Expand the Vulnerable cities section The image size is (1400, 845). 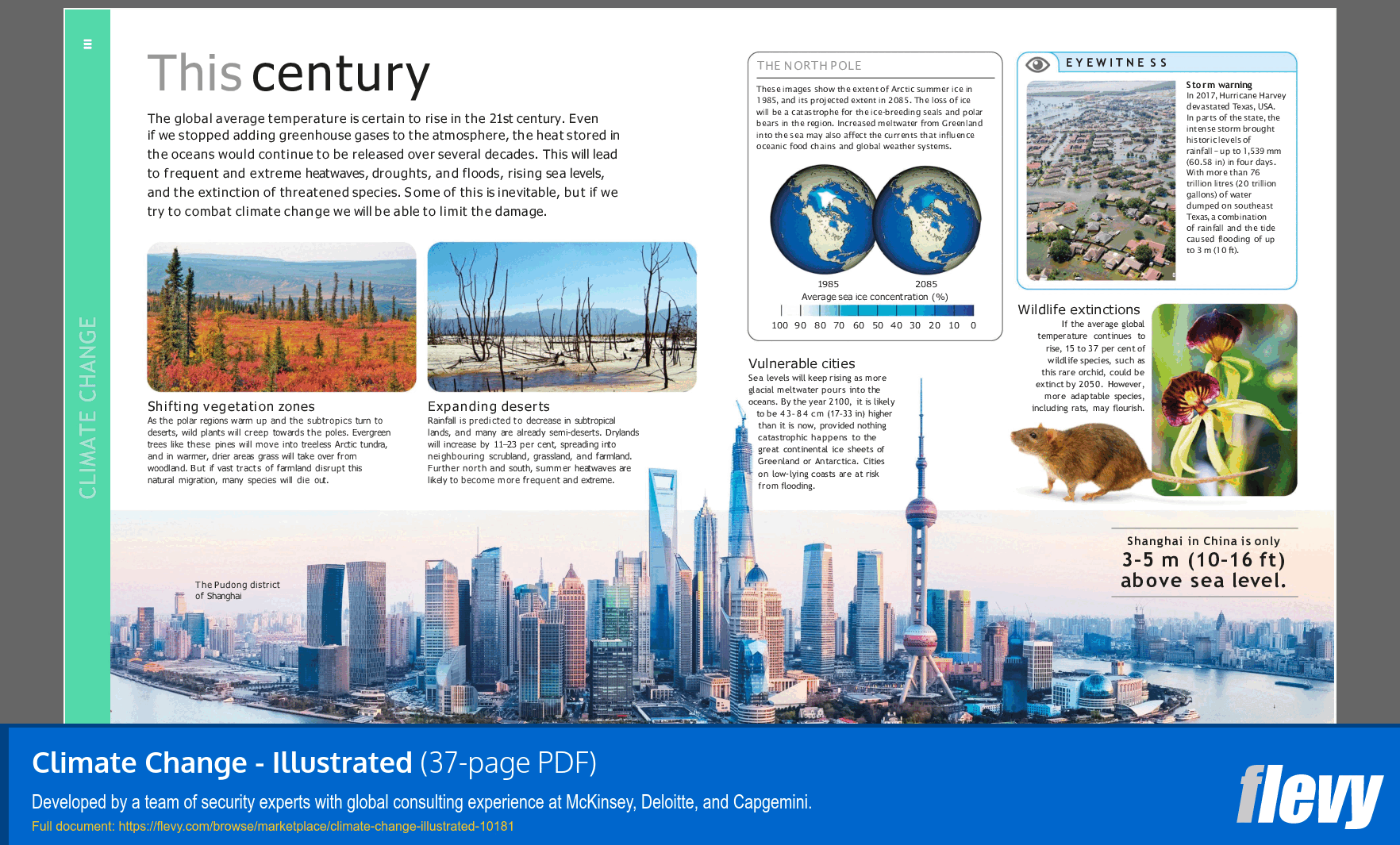click(800, 363)
